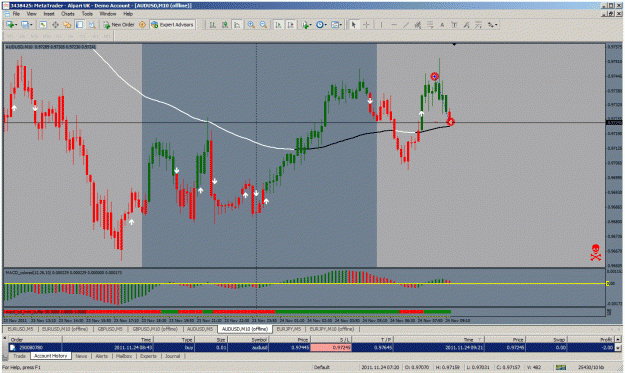Switch to the GBPUSD,M5 chart tab
This screenshot has height=373, width=625.
click(x=110, y=329)
